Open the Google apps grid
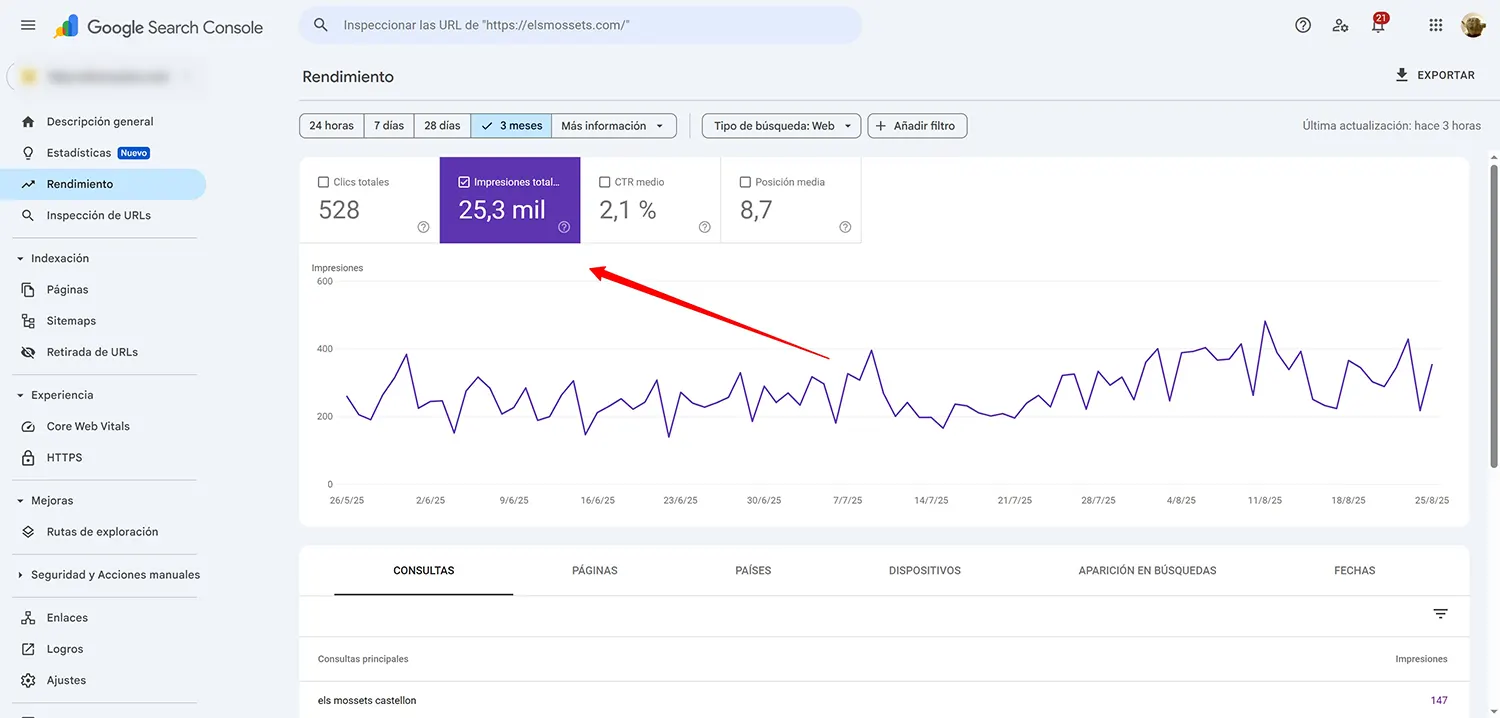This screenshot has width=1500, height=718. (1435, 25)
